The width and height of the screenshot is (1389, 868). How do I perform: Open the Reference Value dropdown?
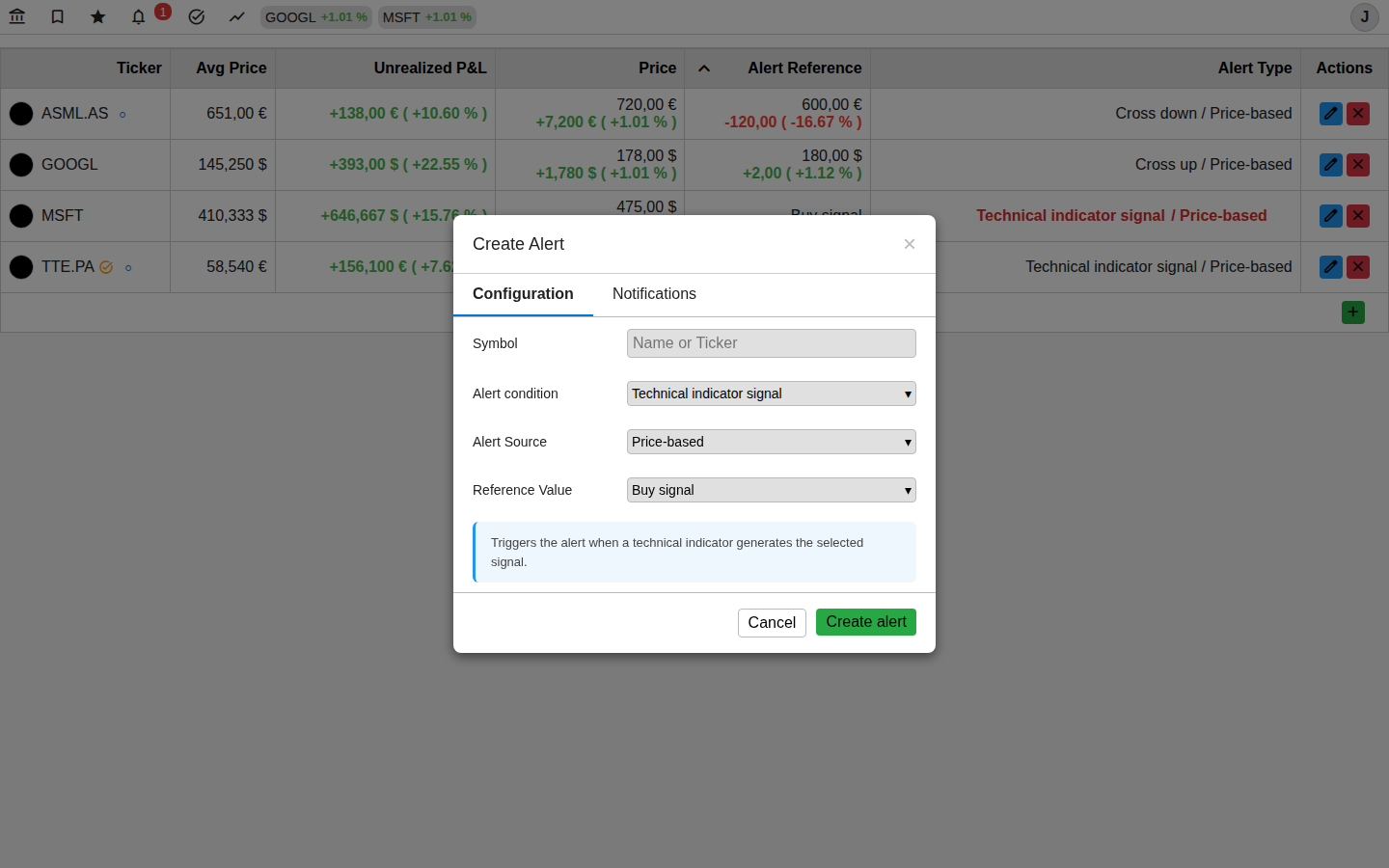[x=772, y=490]
